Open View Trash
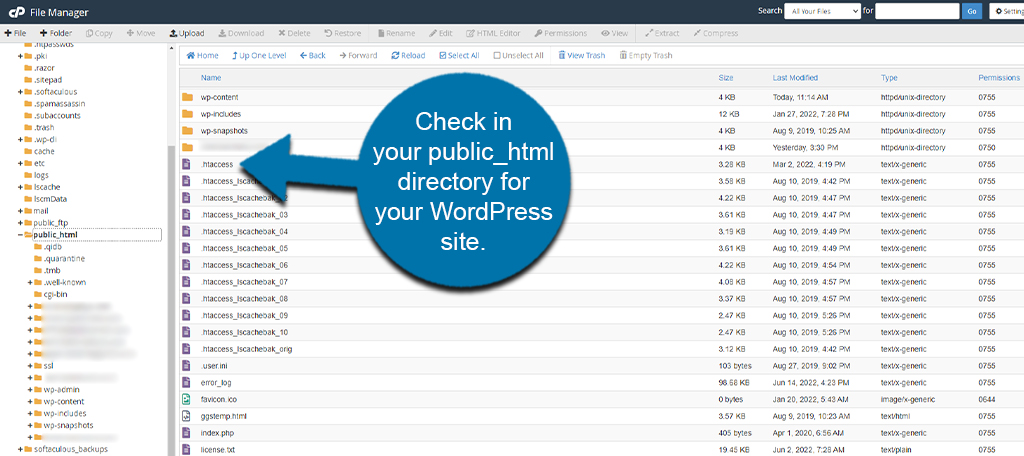The height and width of the screenshot is (456, 1024). (581, 56)
